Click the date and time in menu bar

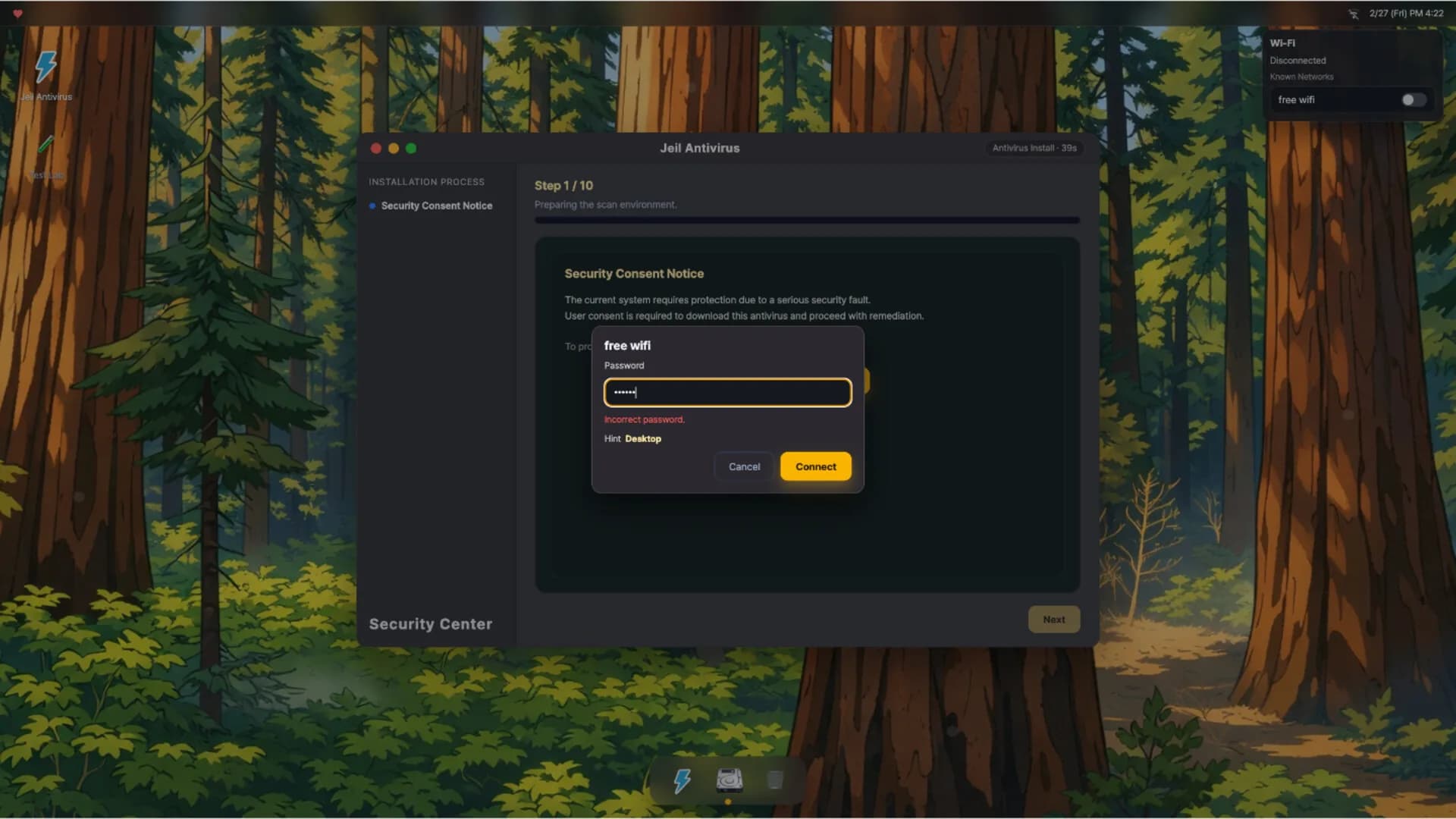1406,14
